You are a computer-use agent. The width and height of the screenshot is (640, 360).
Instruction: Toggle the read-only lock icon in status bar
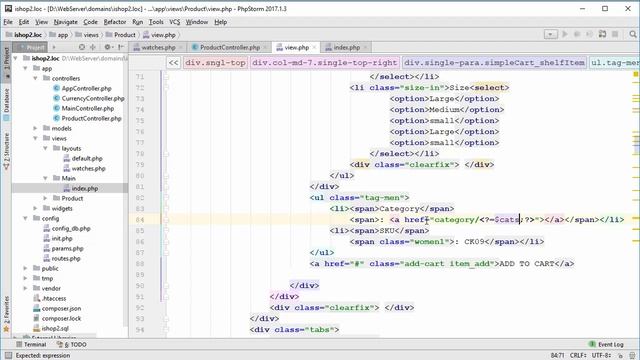coord(620,356)
